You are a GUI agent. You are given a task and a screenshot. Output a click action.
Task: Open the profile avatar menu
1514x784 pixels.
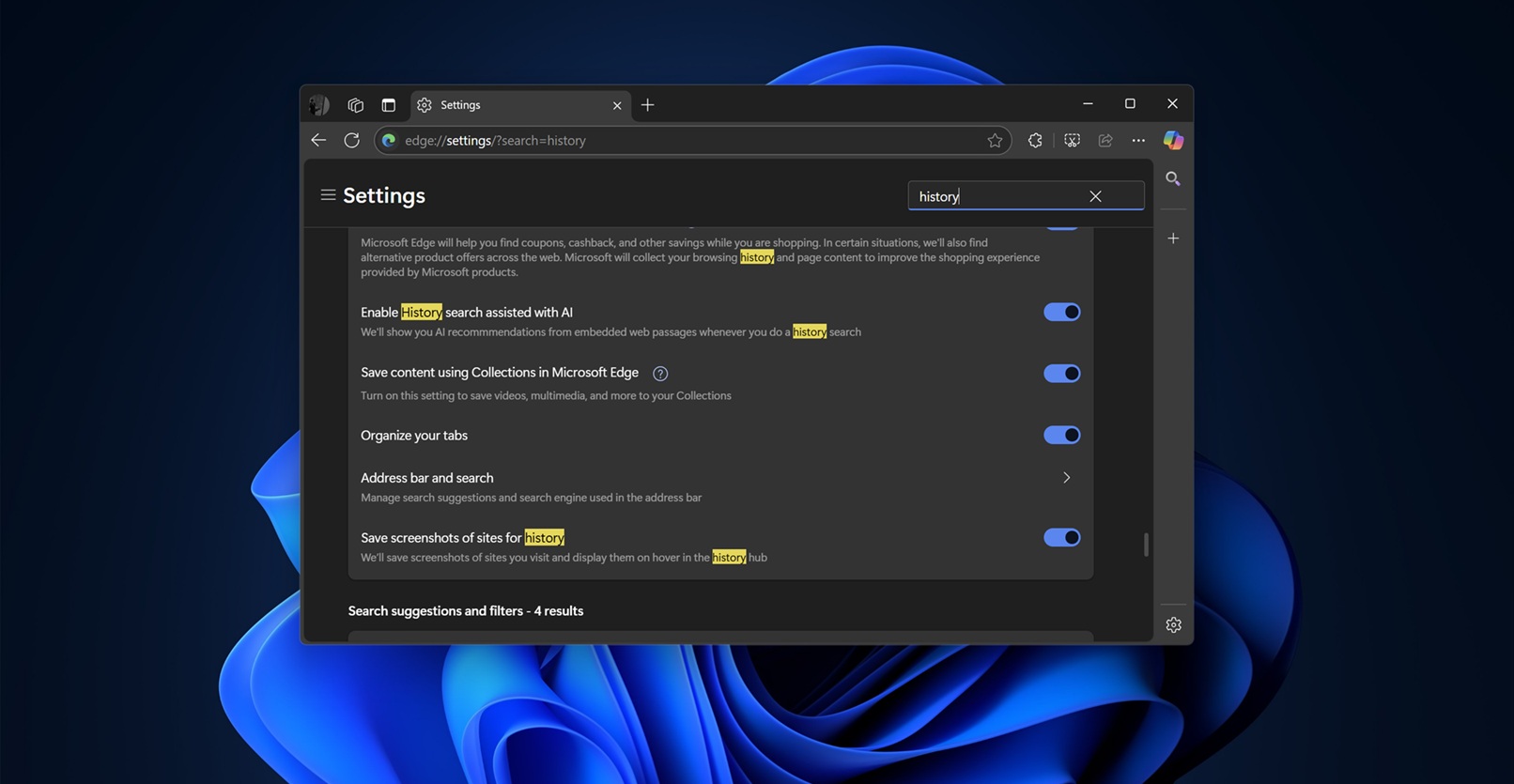pos(319,105)
